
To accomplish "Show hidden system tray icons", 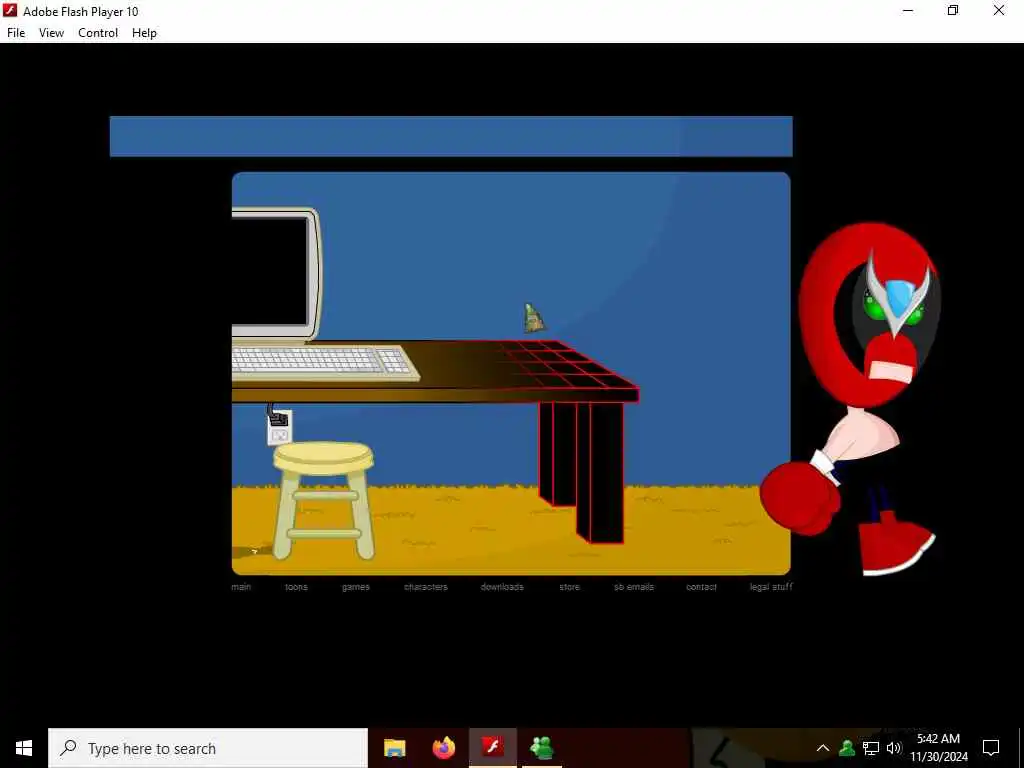I will (x=823, y=748).
